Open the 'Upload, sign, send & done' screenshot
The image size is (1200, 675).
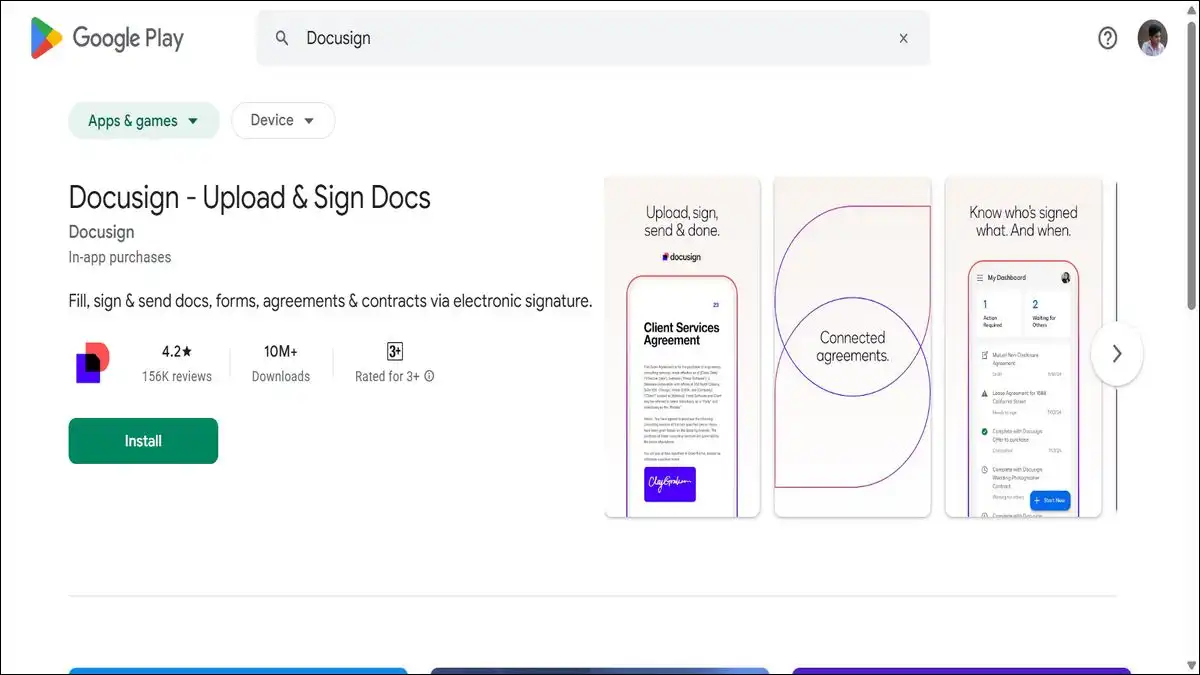coord(682,347)
